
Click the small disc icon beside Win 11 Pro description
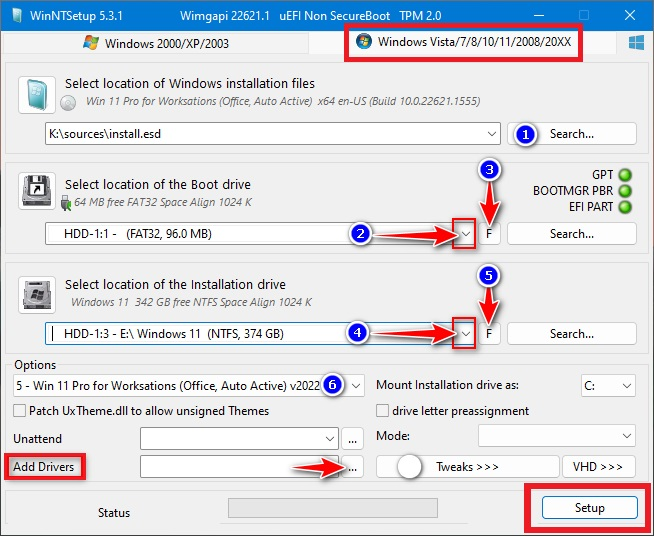point(68,103)
